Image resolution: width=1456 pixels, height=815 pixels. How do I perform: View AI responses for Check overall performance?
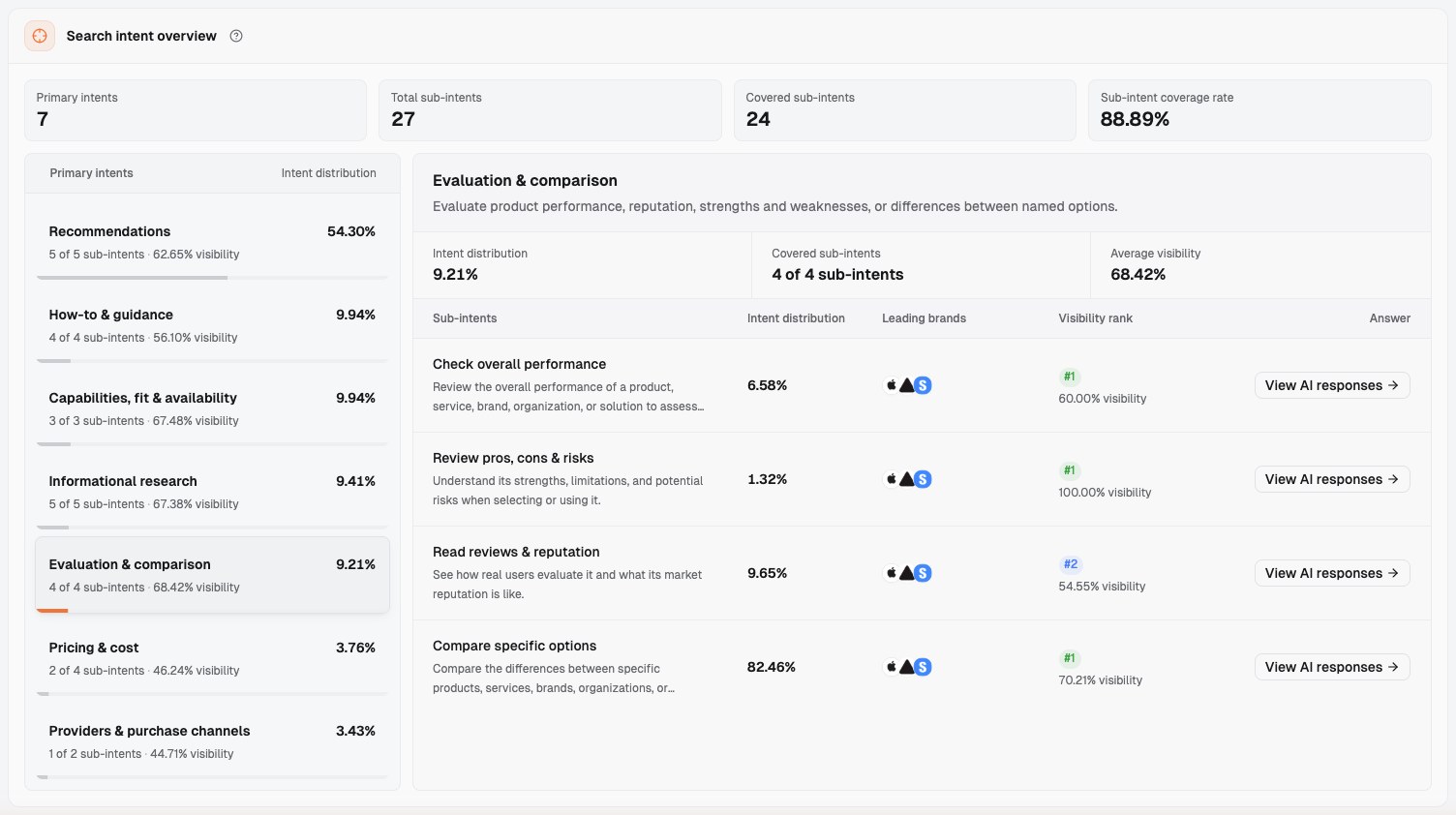[1332, 385]
